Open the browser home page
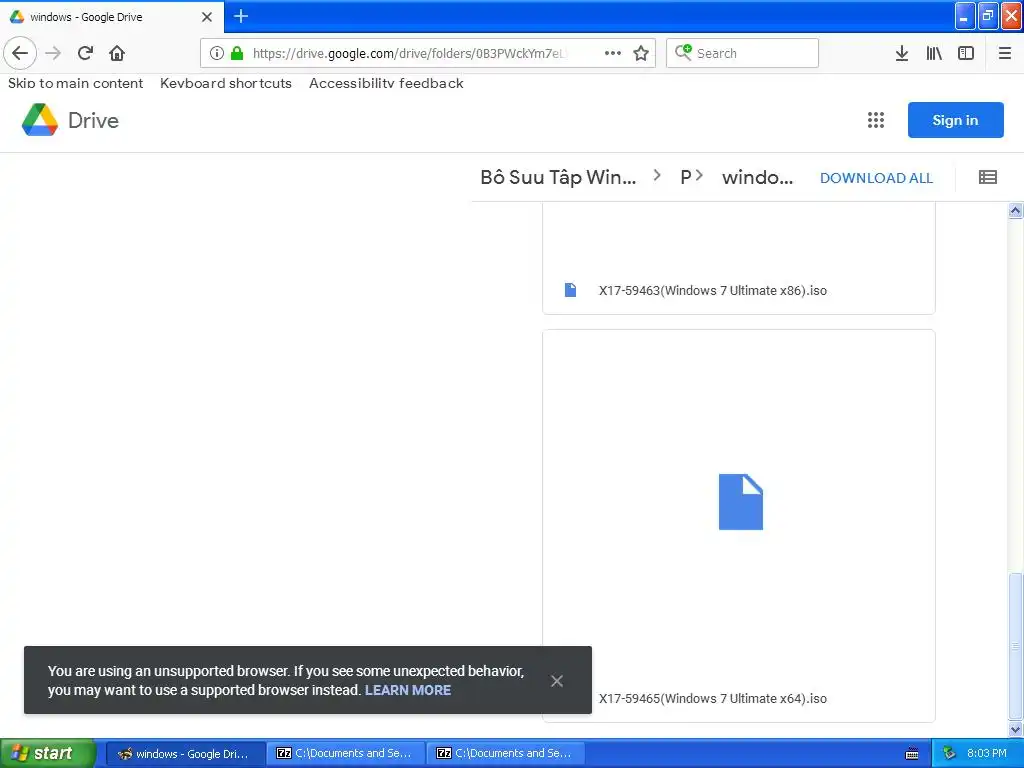 117,53
